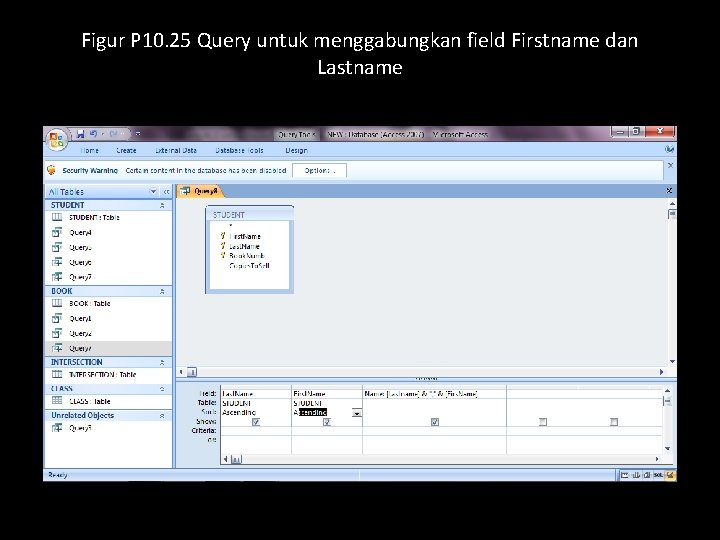This screenshot has width=720, height=540.
Task: Open the All Tables dropdown arrow in the navigation pane
Action: coord(153,191)
